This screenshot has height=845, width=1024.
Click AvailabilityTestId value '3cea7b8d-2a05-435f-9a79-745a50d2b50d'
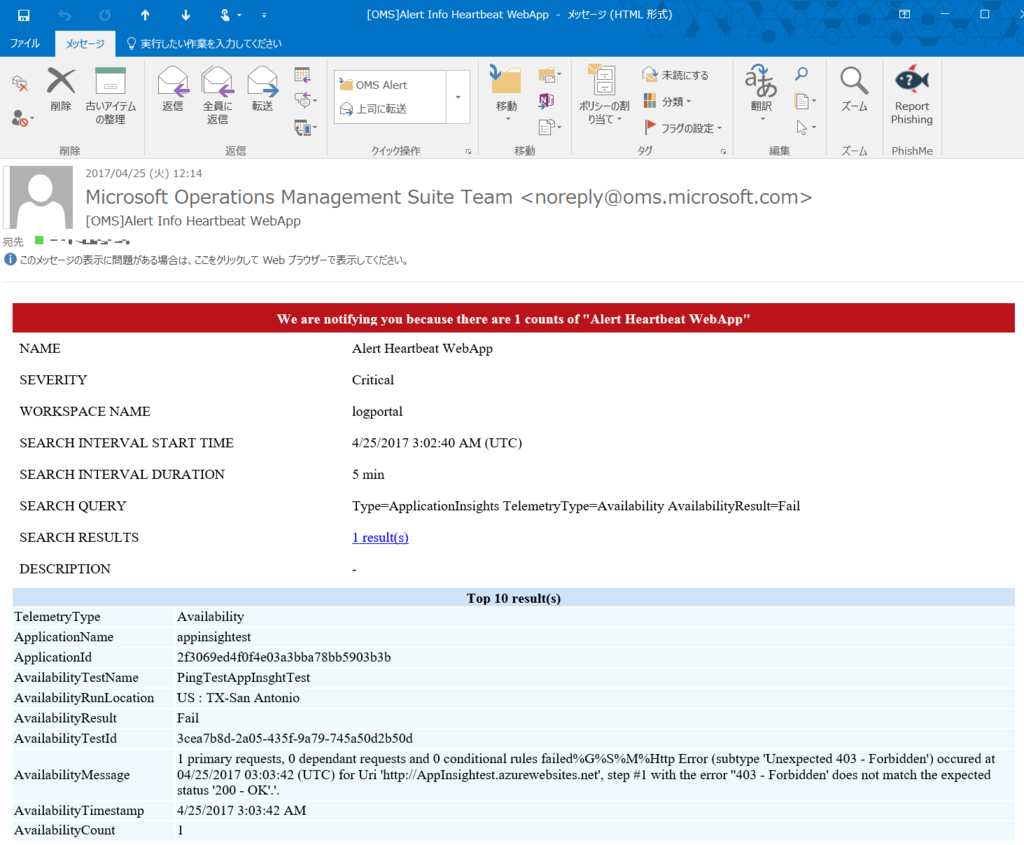[295, 738]
